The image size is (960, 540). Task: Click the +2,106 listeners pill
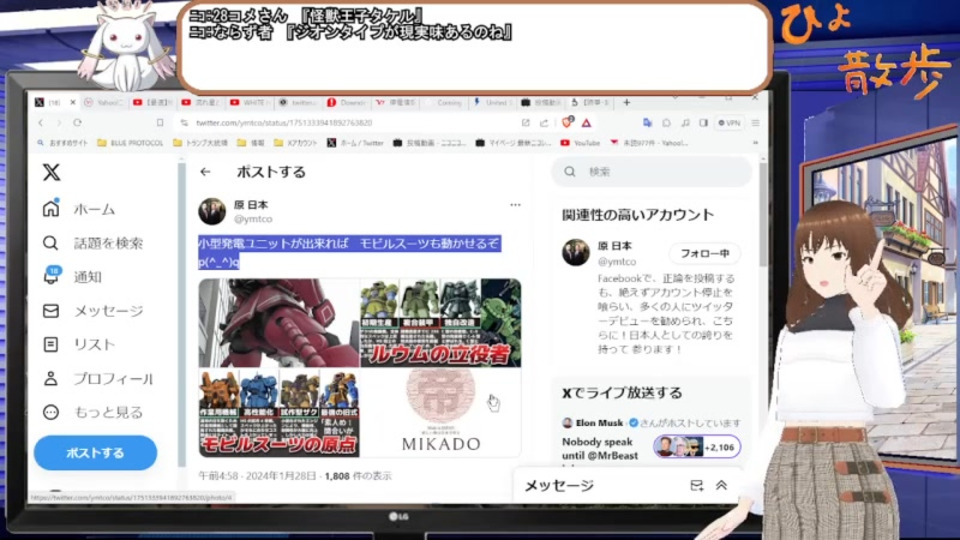(x=697, y=447)
